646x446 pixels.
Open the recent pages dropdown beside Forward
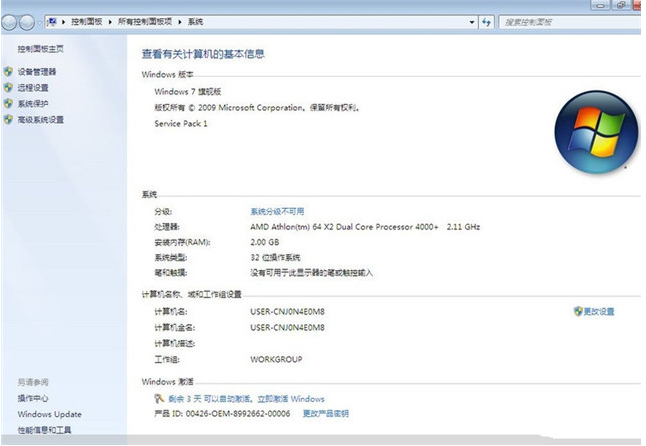click(x=40, y=23)
